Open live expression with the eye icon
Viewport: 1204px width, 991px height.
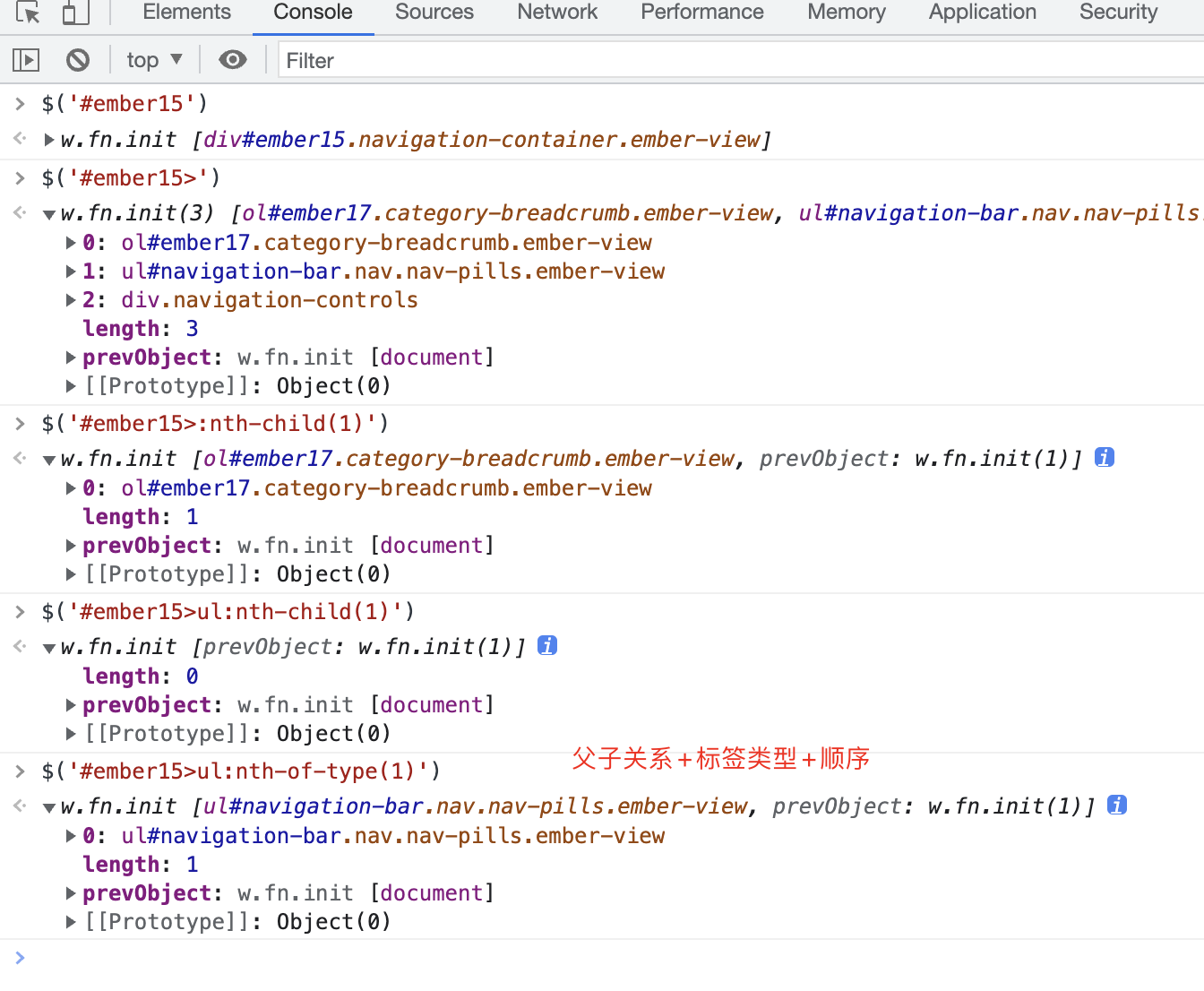click(x=233, y=60)
